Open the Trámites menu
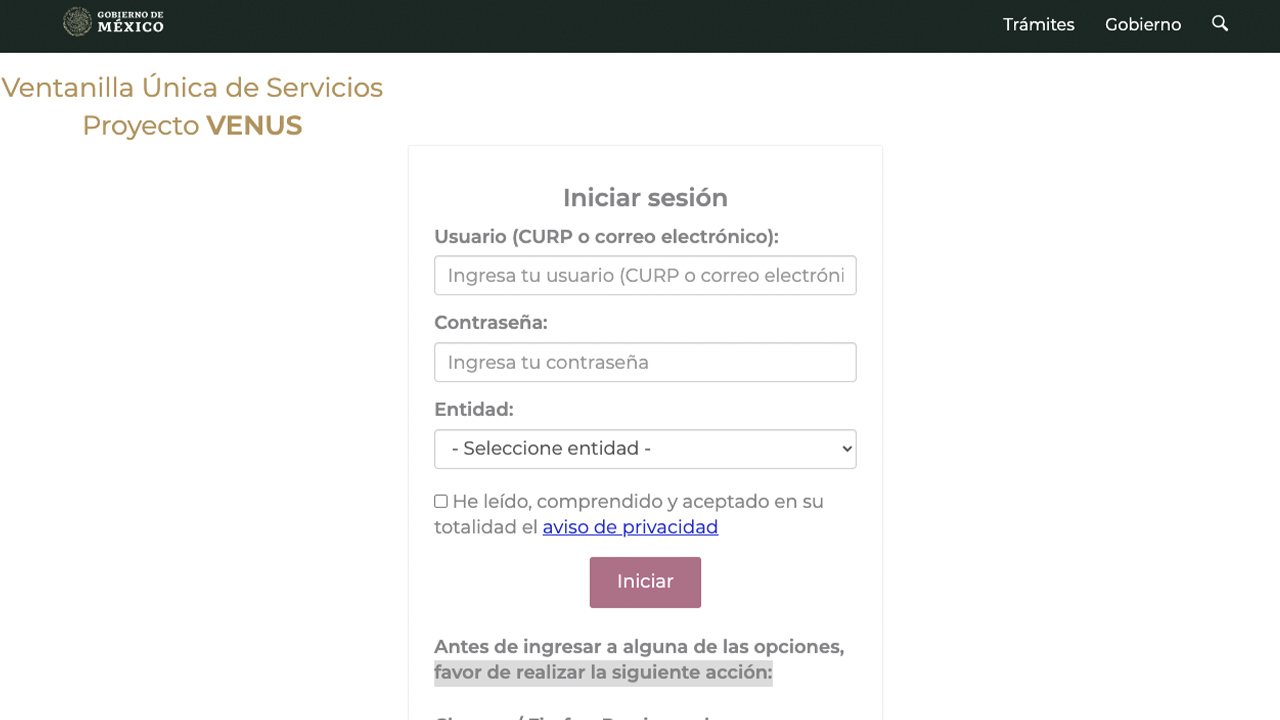This screenshot has height=720, width=1280. (x=1039, y=25)
